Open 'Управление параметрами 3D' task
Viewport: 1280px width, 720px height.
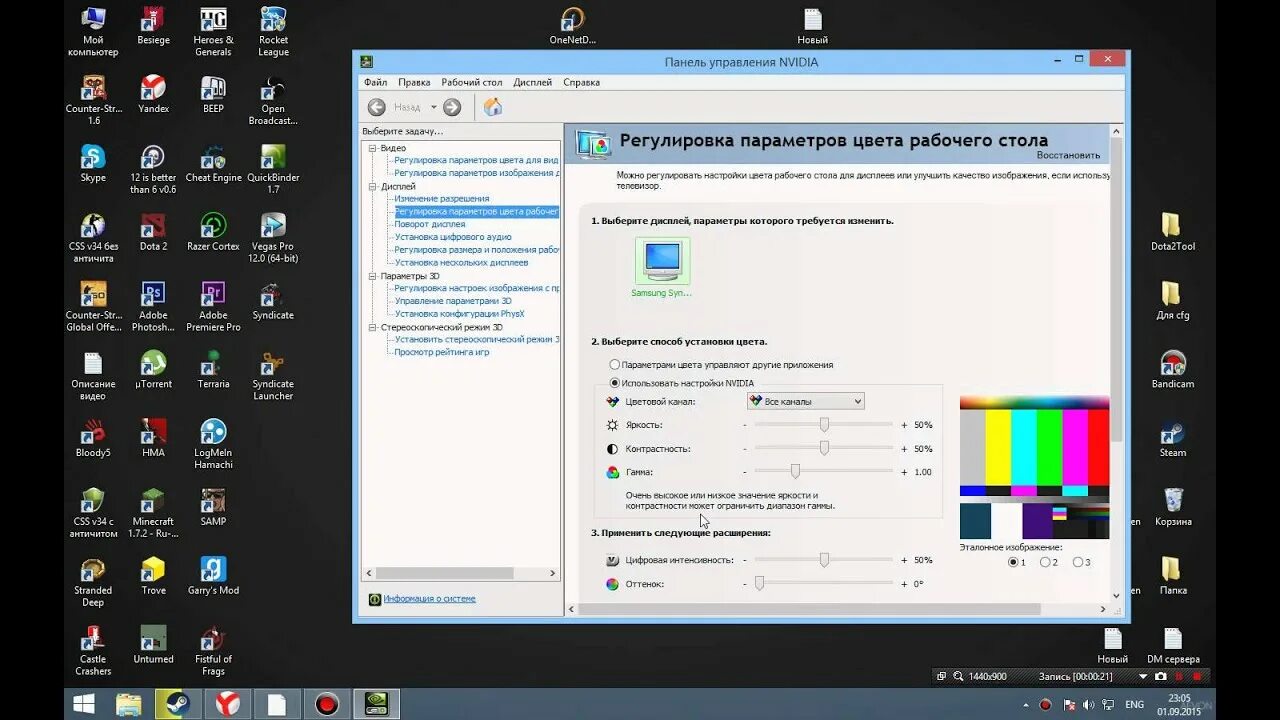pyautogui.click(x=453, y=301)
